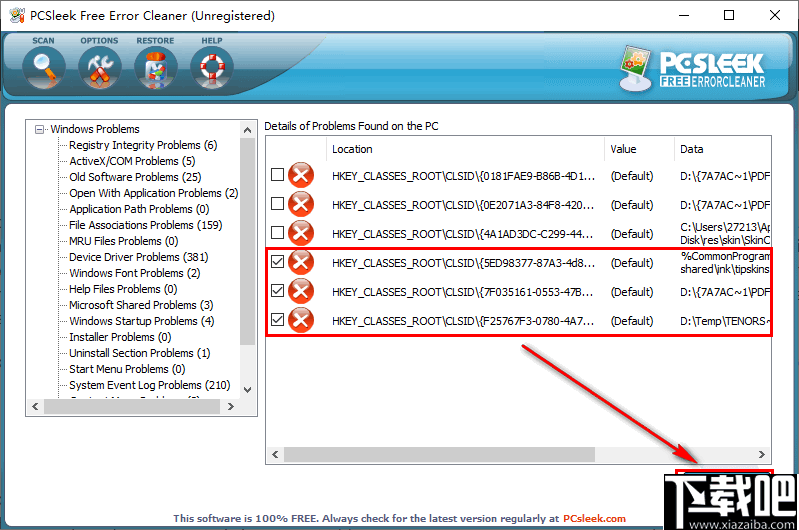This screenshot has width=799, height=530.
Task: Select Application Path Problems (0)
Action: (x=139, y=209)
